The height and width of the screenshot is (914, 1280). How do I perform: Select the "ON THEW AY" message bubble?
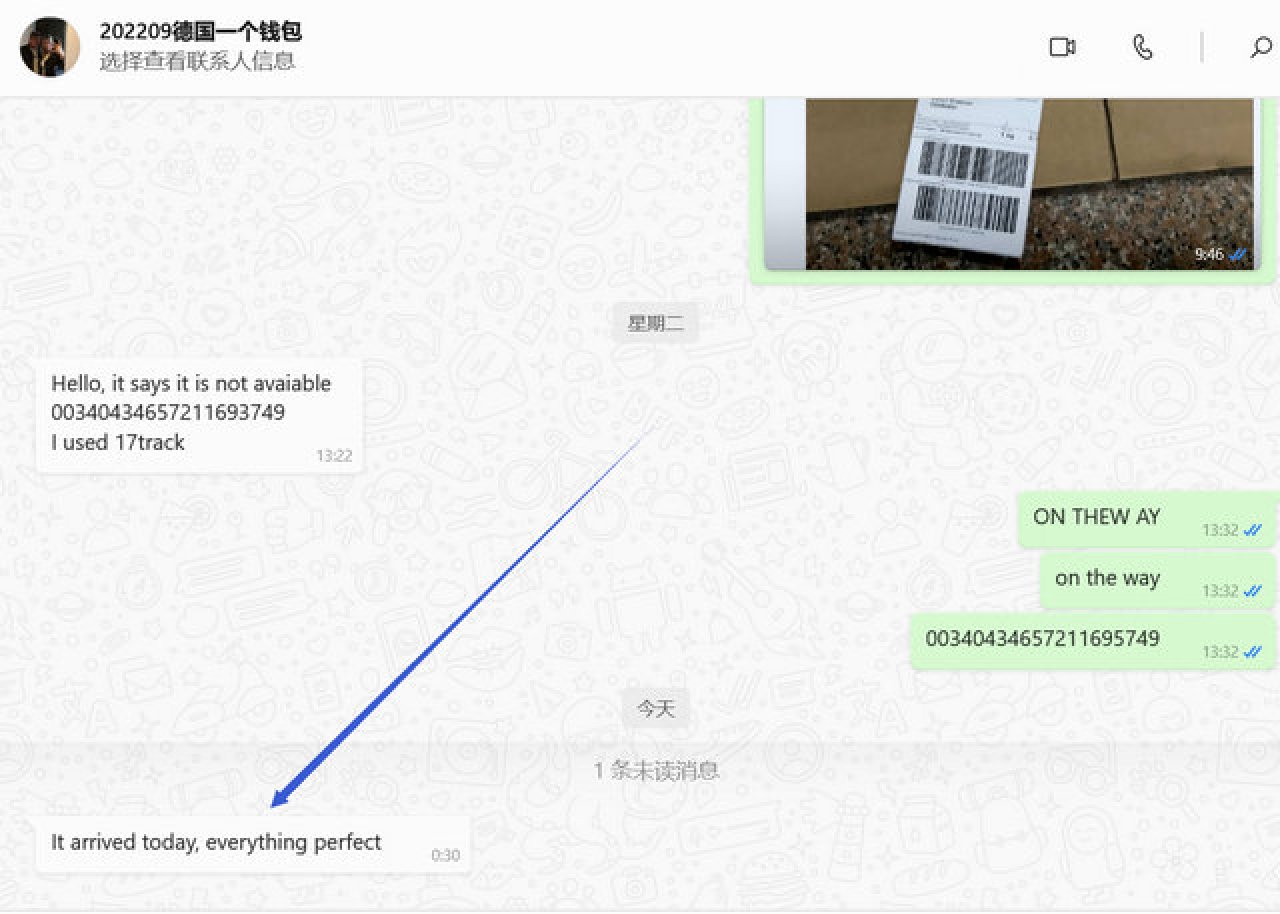(1147, 519)
